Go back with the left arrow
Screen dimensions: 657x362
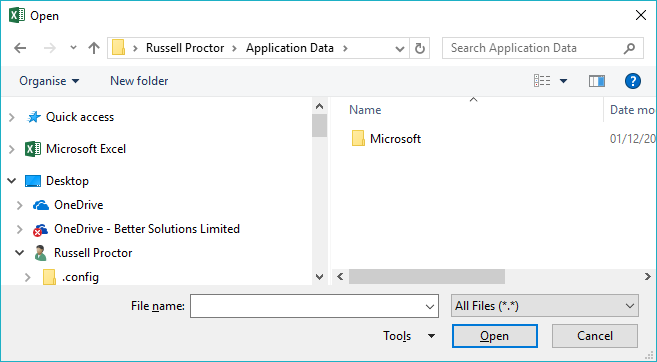[20, 48]
